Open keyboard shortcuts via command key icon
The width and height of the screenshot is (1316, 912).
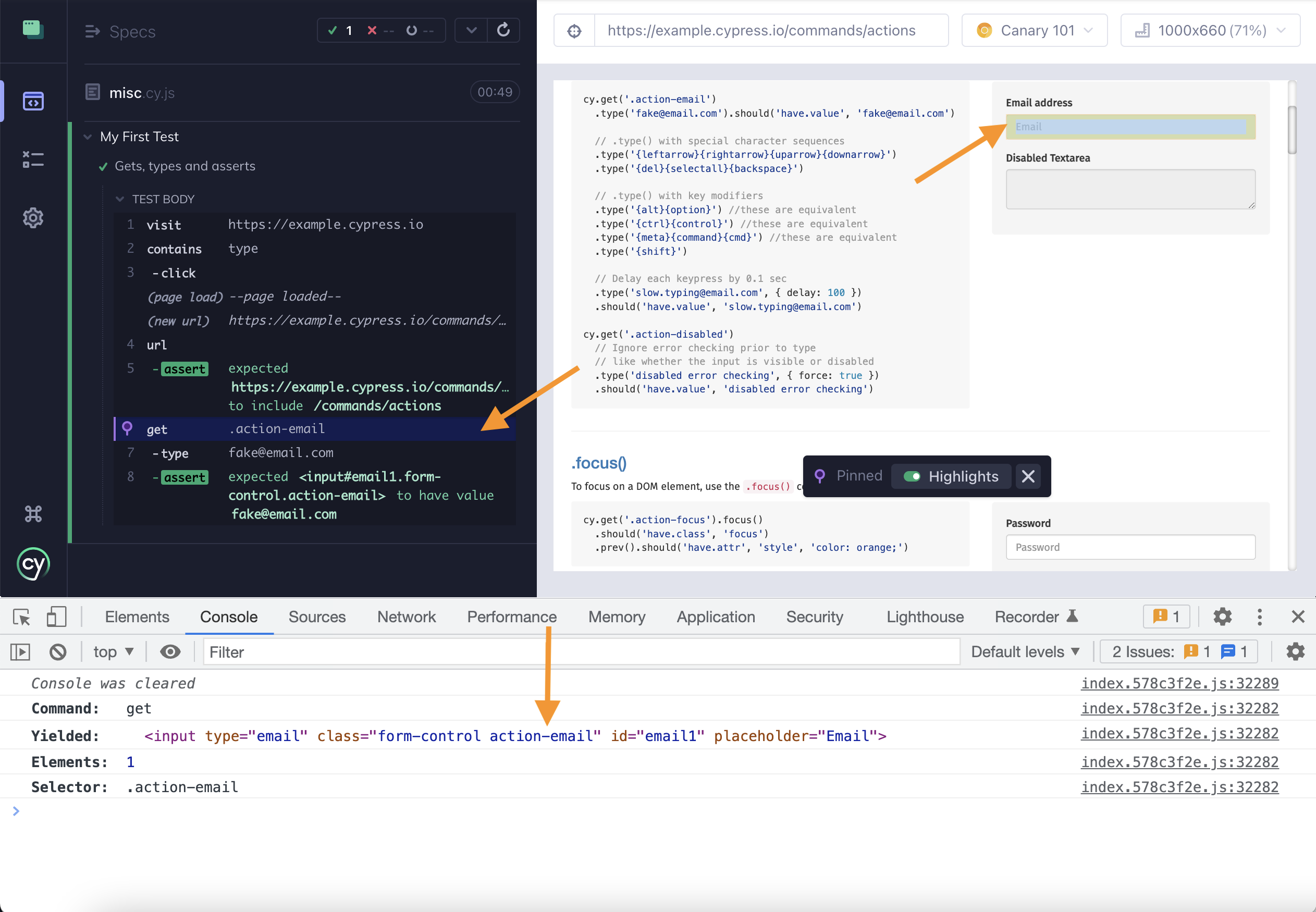33,513
